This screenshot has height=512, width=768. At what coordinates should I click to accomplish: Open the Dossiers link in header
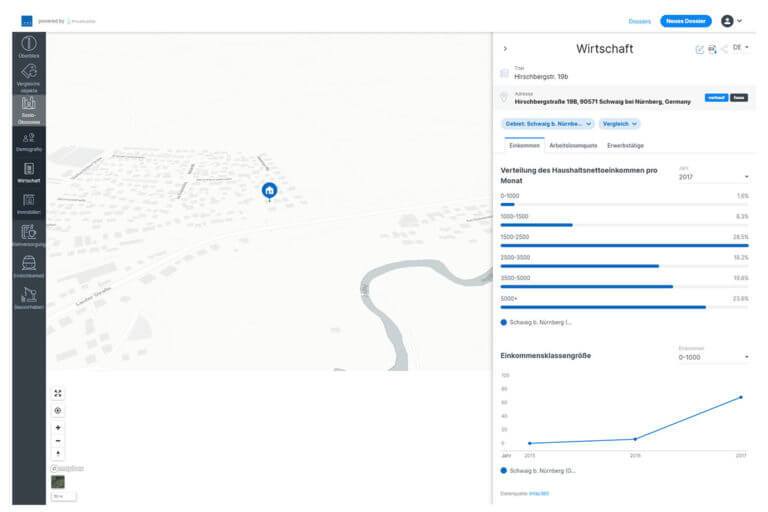click(639, 21)
